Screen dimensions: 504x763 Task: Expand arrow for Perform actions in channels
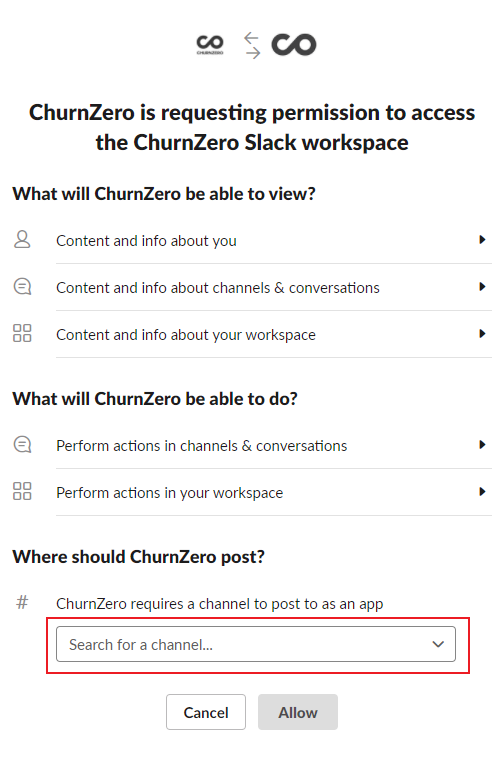click(x=482, y=445)
